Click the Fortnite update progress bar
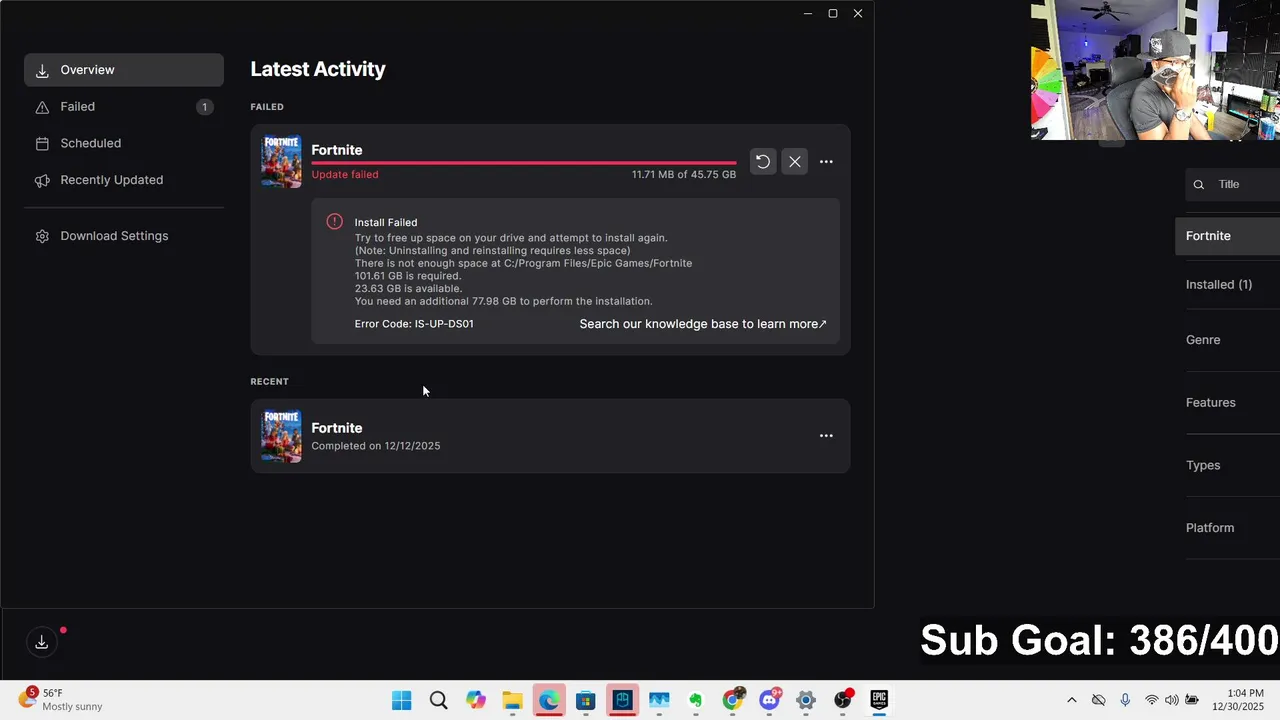Viewport: 1280px width, 720px height. [x=524, y=162]
